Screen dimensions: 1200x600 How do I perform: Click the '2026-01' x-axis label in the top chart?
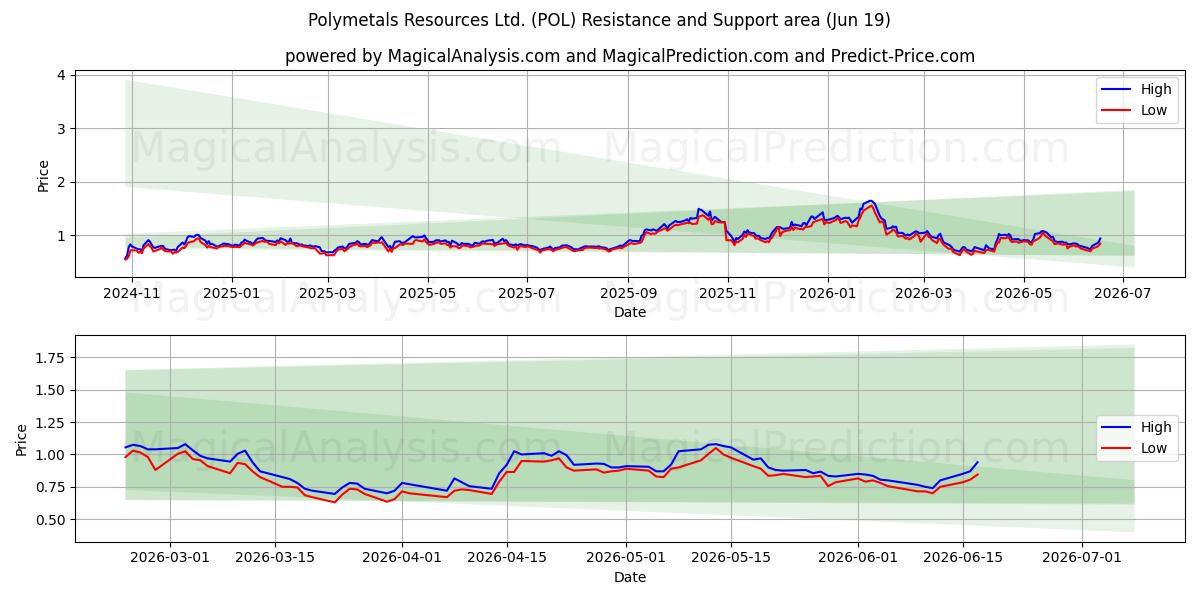pos(827,293)
